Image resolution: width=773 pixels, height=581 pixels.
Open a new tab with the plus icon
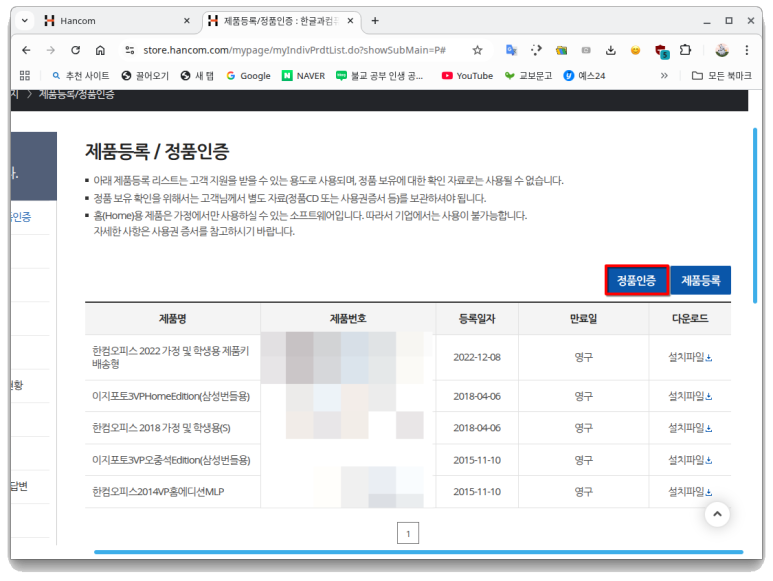coord(375,21)
